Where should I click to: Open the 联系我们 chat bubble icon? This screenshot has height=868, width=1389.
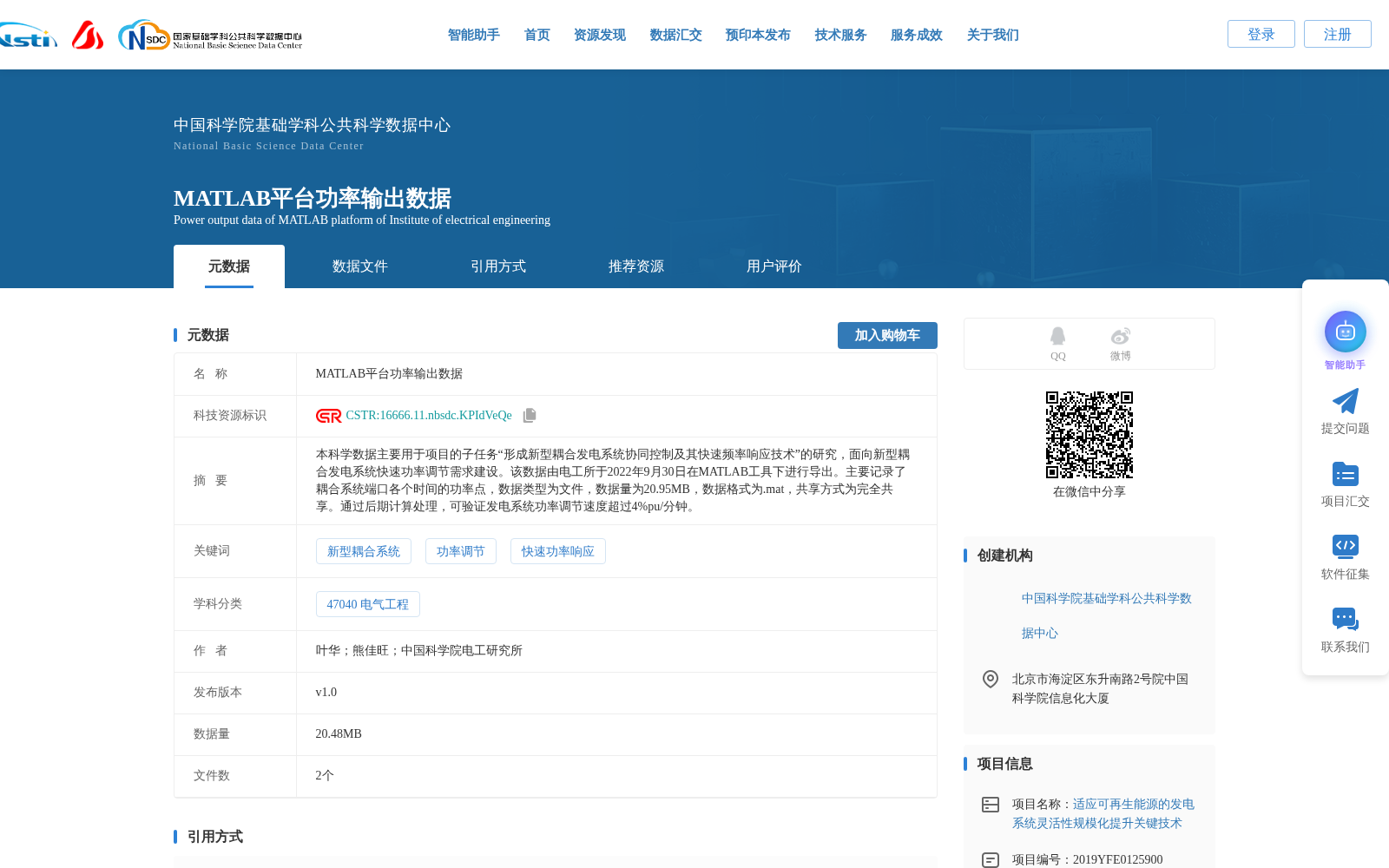[1345, 619]
